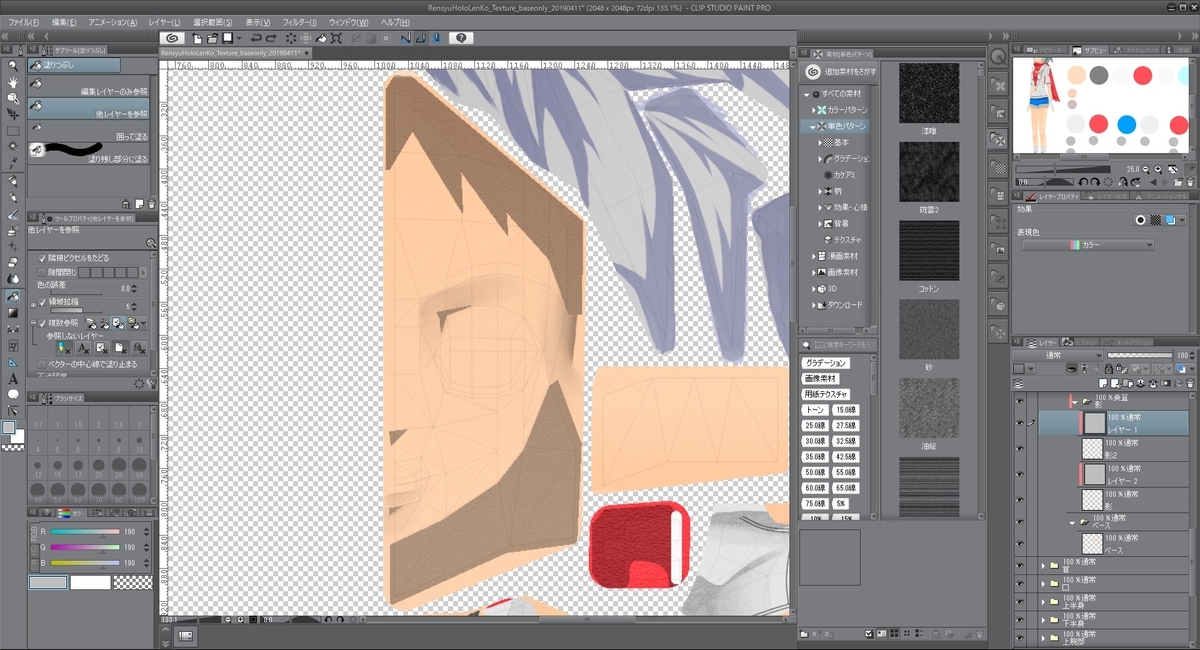
Task: Open layer blend mode 通常 dropdown
Action: point(1057,355)
